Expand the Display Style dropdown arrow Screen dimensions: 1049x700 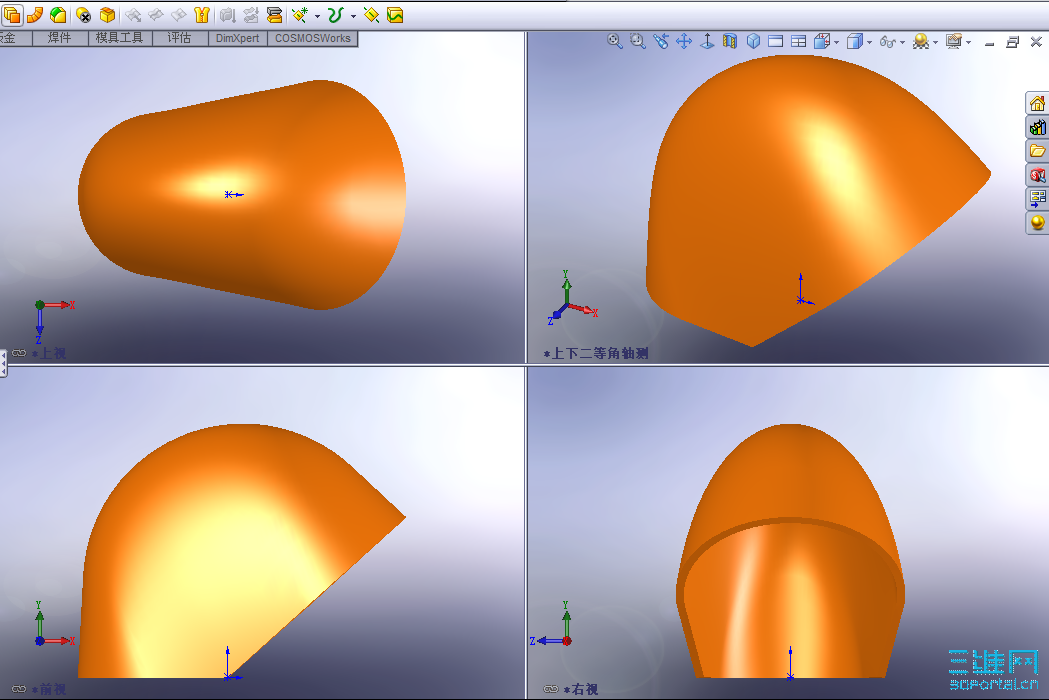tap(869, 42)
